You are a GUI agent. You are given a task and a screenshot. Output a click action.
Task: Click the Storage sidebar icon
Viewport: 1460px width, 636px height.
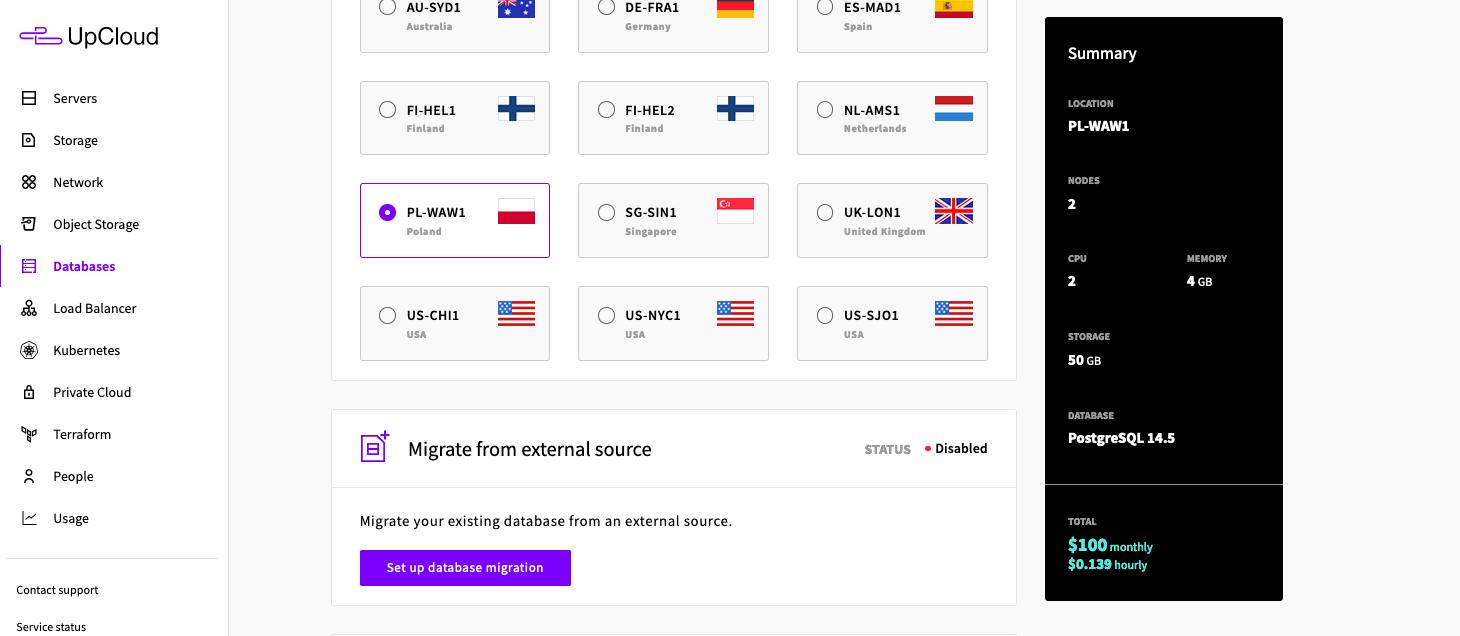point(29,140)
